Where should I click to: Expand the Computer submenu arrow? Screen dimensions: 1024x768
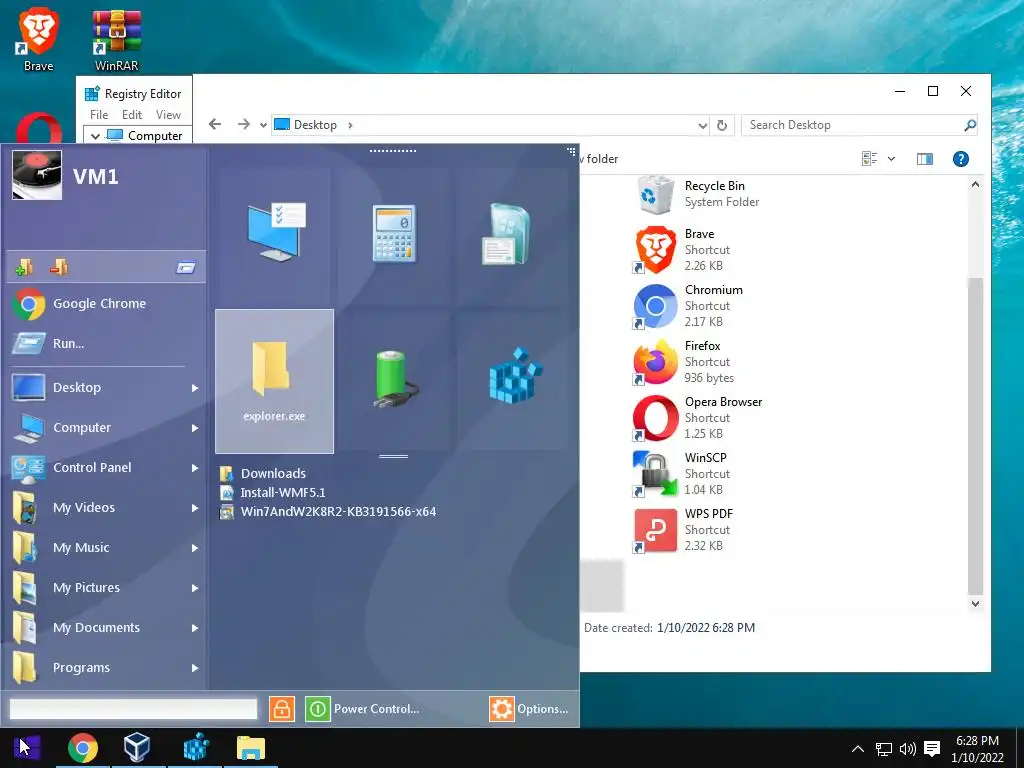195,428
